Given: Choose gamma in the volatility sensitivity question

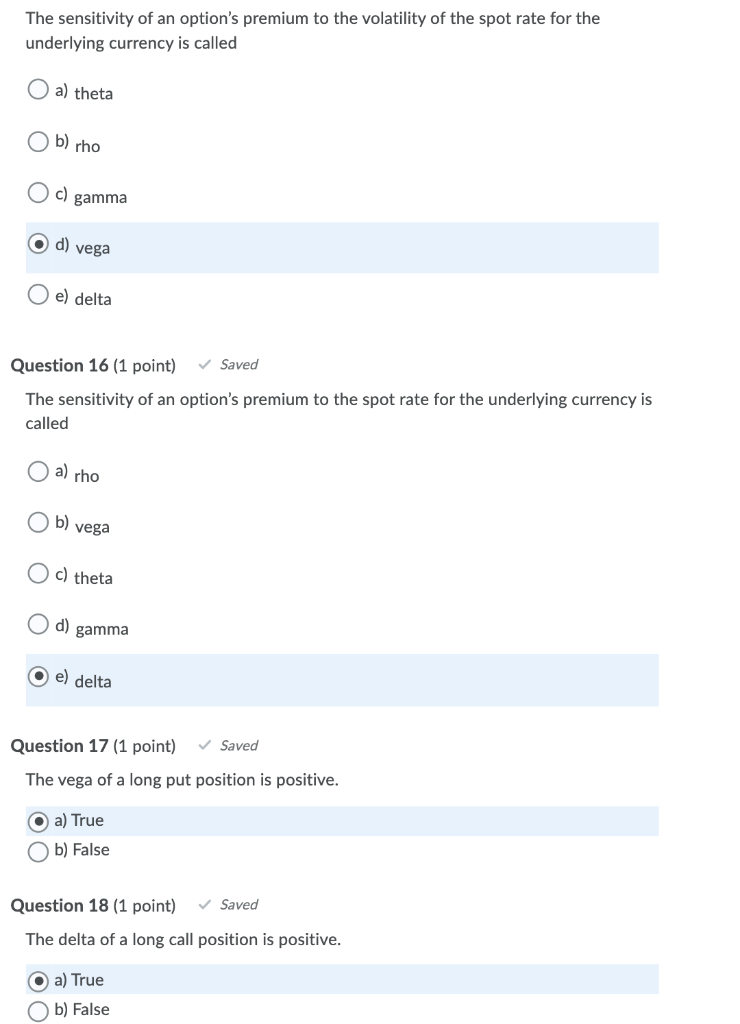Looking at the screenshot, I should pos(37,191).
